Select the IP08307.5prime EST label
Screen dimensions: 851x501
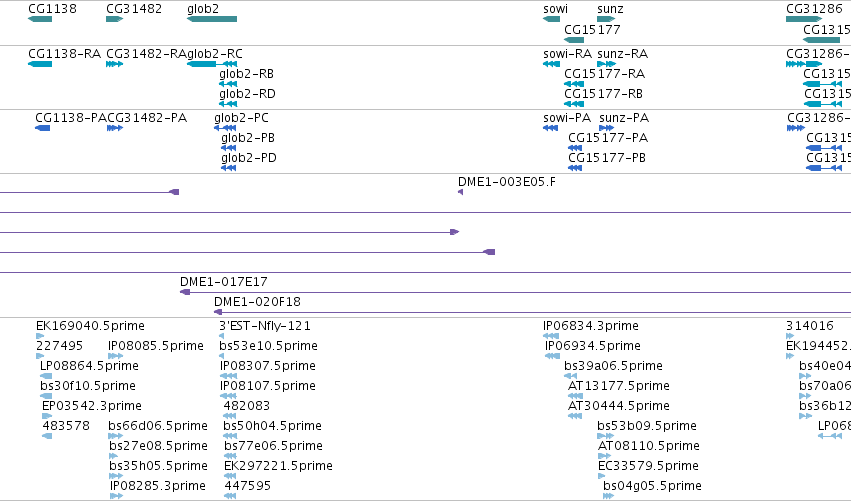pos(268,366)
